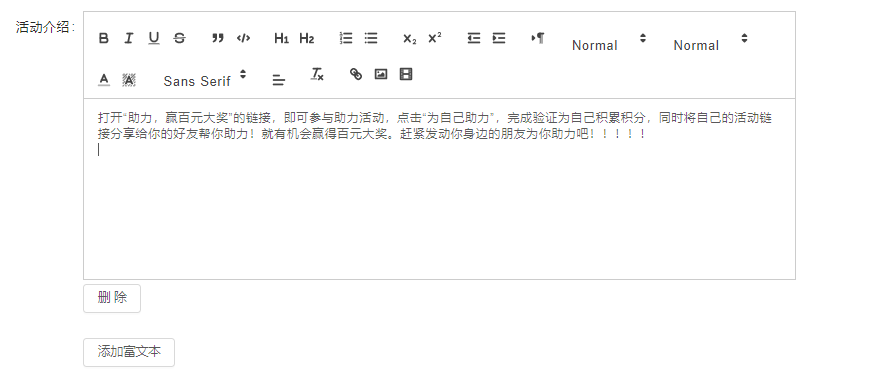
Task: Toggle strikethrough formatting
Action: (179, 38)
